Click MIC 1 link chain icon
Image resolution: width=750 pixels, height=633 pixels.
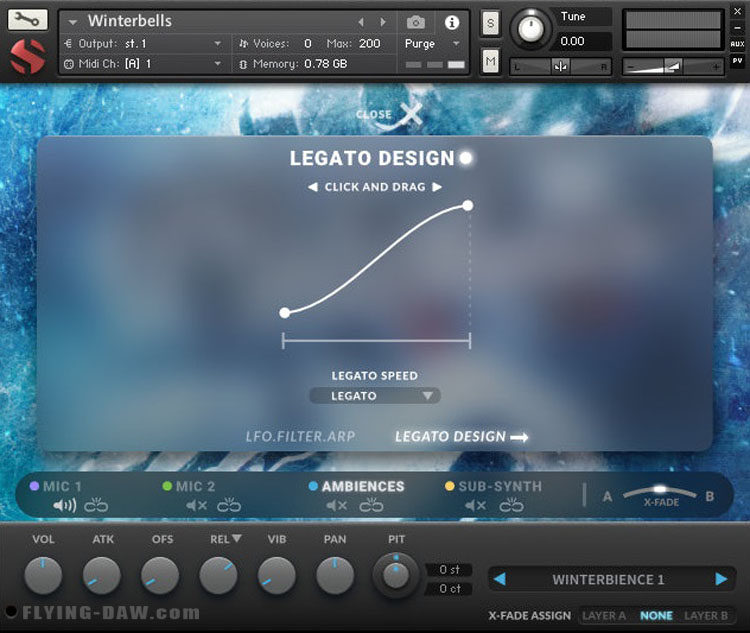[x=96, y=505]
